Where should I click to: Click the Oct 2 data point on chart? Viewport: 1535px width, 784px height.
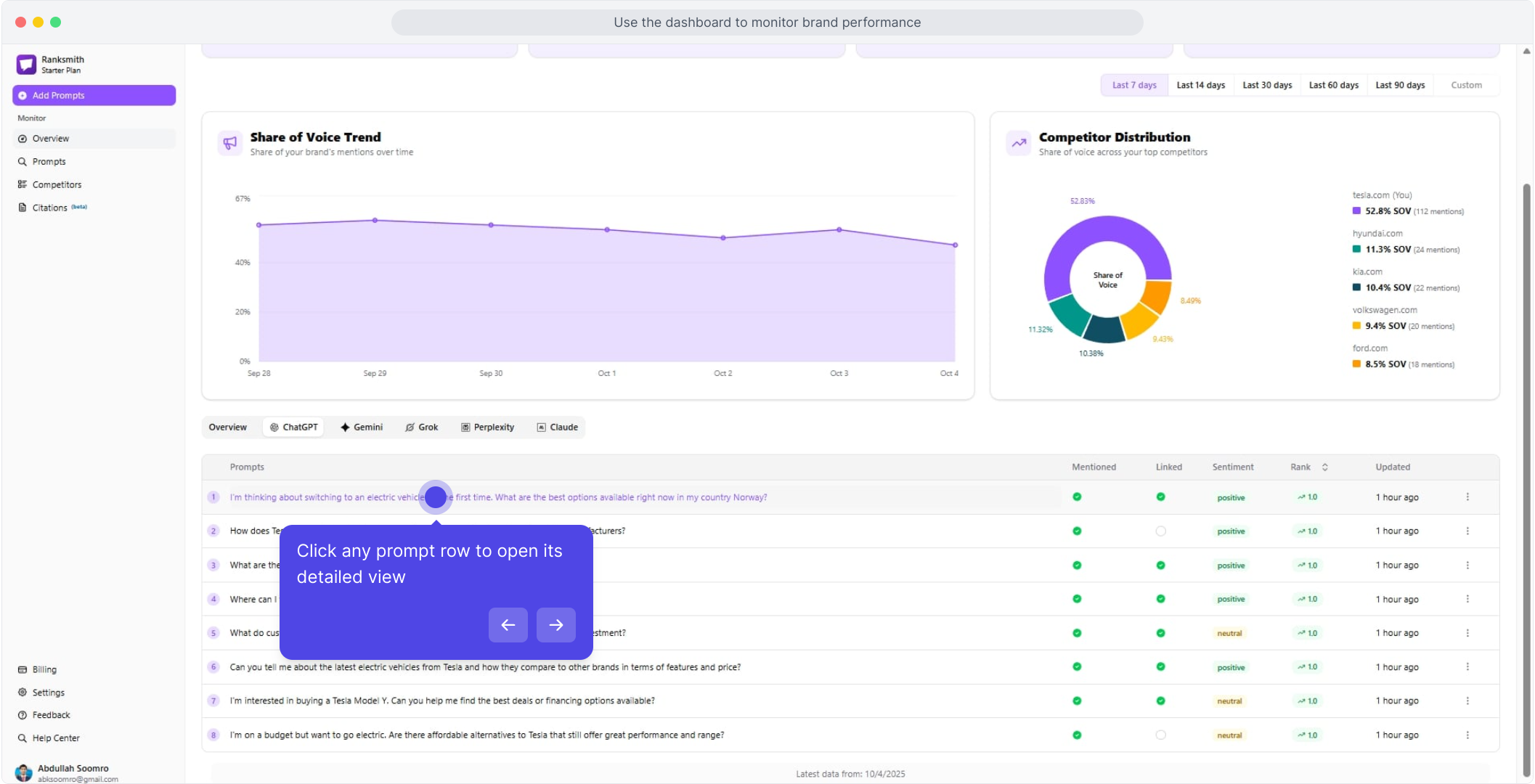(723, 237)
